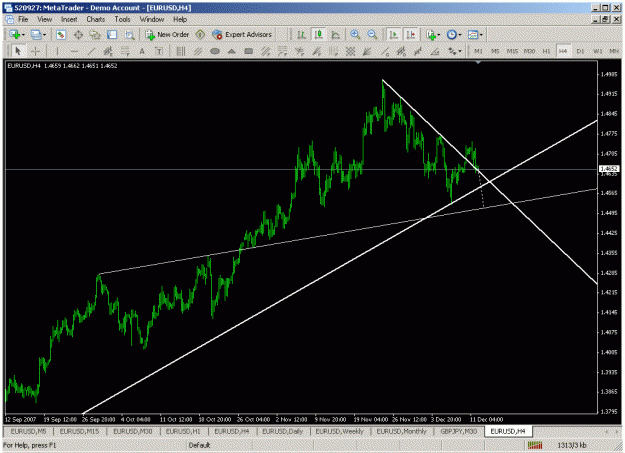Select the crosshair tool

35,51
